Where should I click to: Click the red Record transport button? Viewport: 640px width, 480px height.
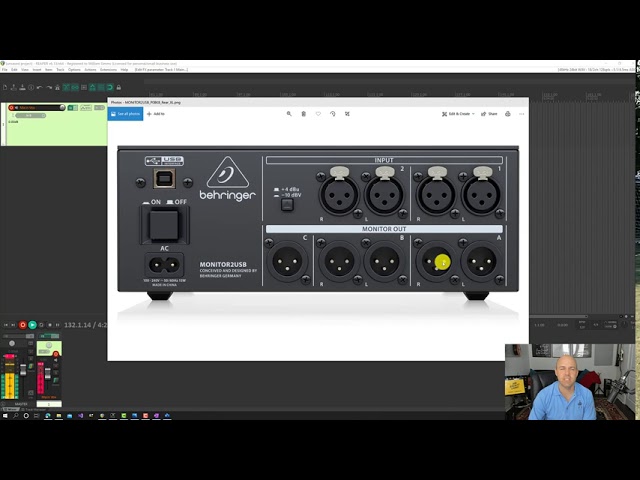click(x=22, y=325)
